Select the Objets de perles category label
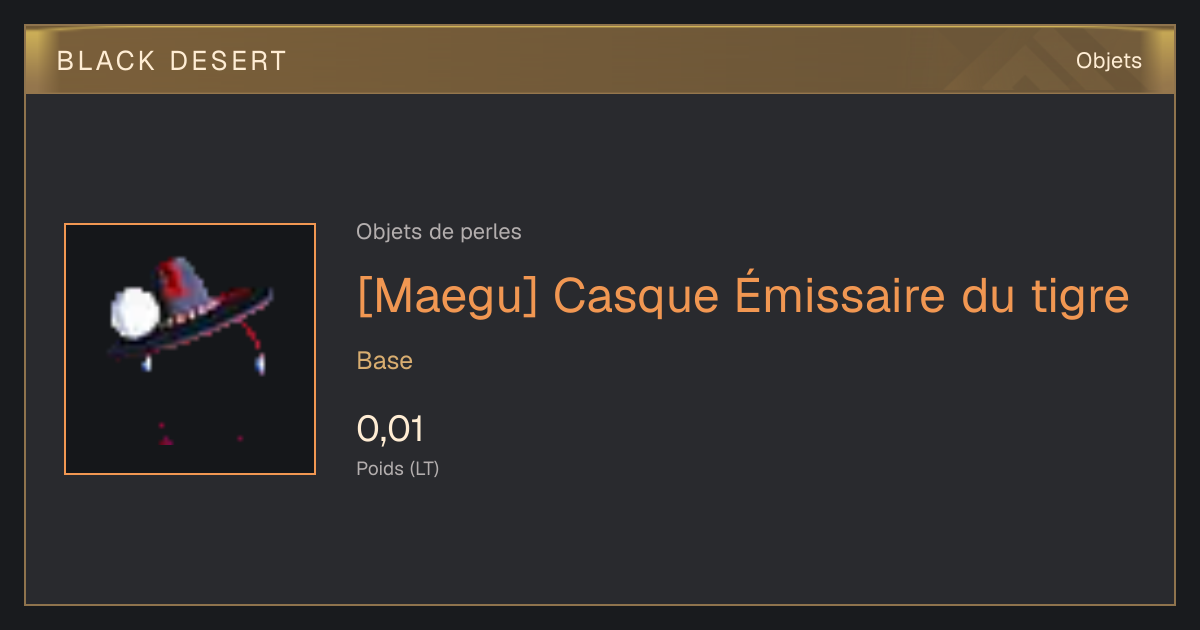The height and width of the screenshot is (630, 1200). (x=439, y=232)
